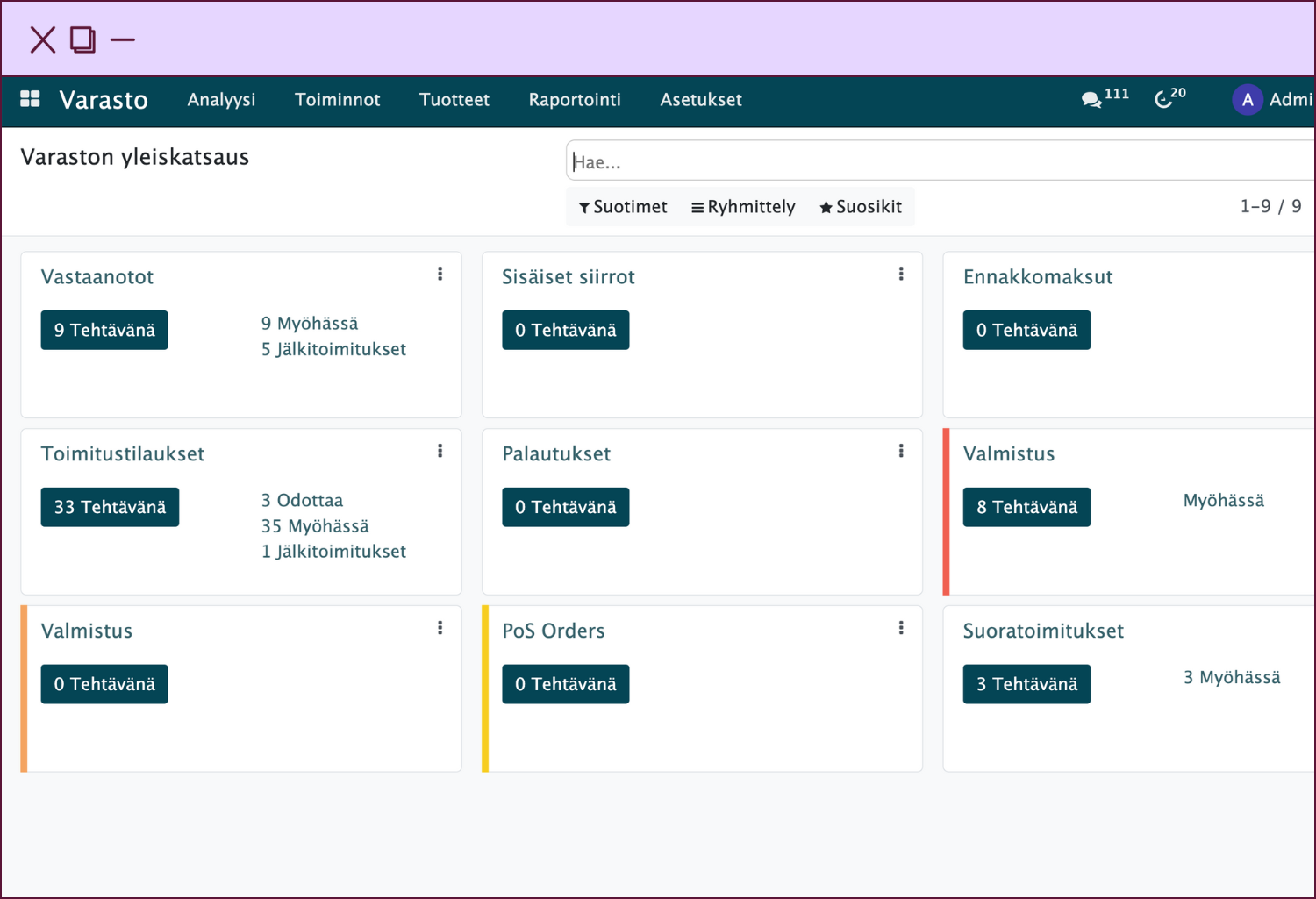Open the Asetukset menu
The image size is (1316, 899).
[700, 100]
